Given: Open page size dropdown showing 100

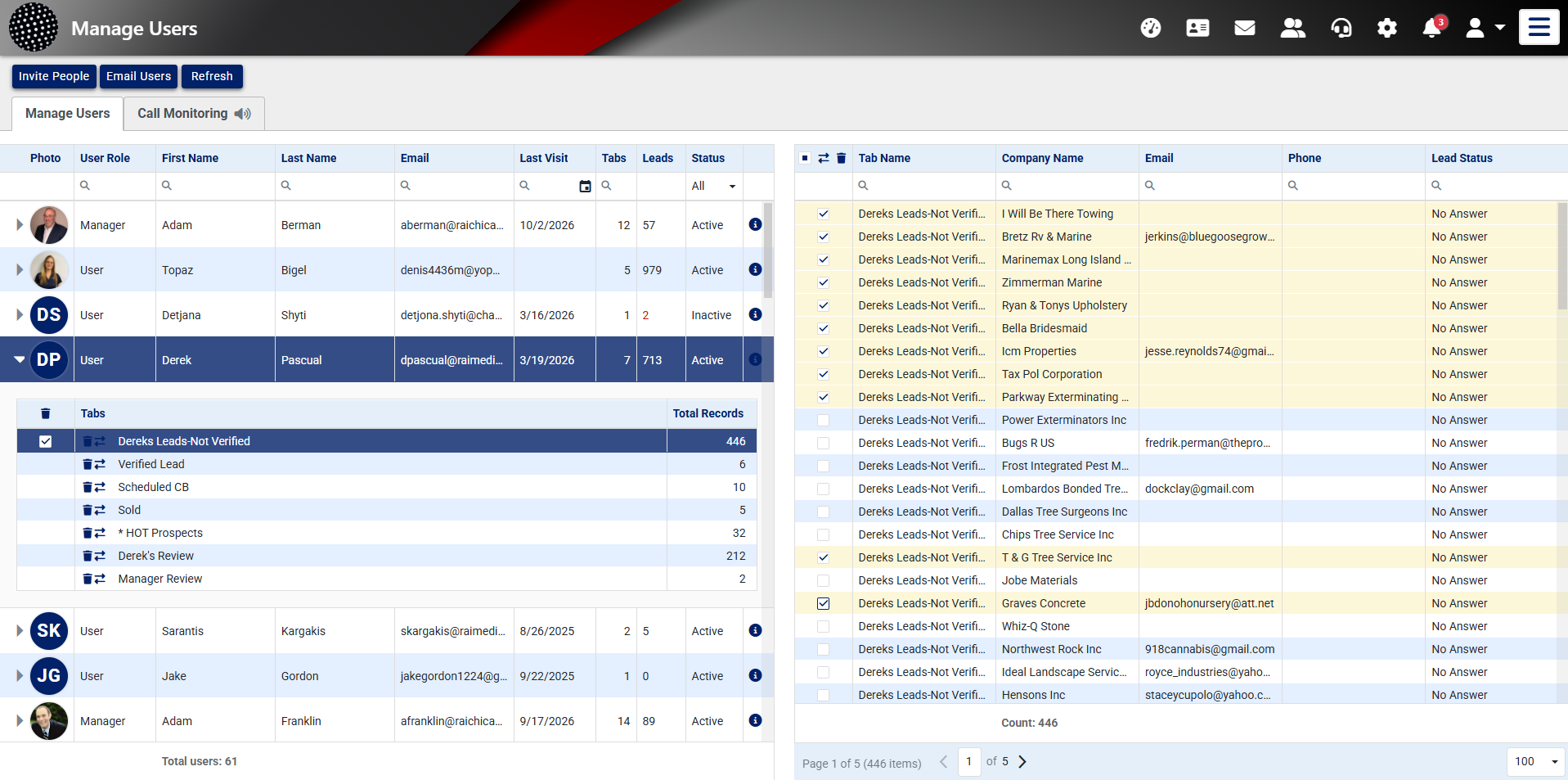Looking at the screenshot, I should coord(1536,761).
